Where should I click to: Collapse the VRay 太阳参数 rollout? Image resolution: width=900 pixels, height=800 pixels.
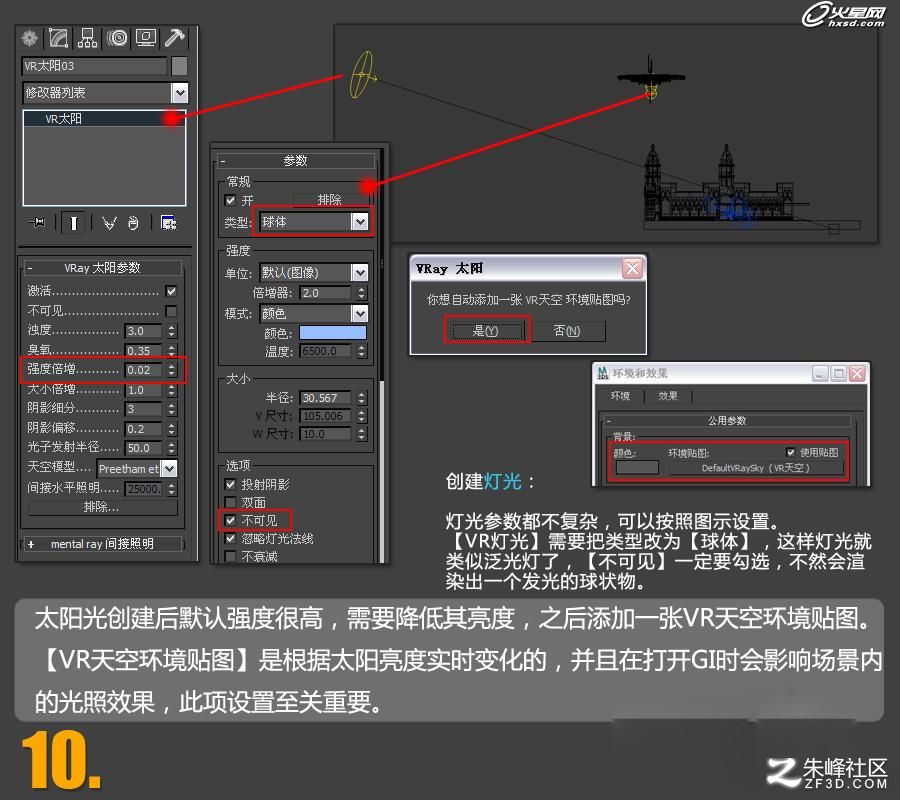tap(102, 268)
